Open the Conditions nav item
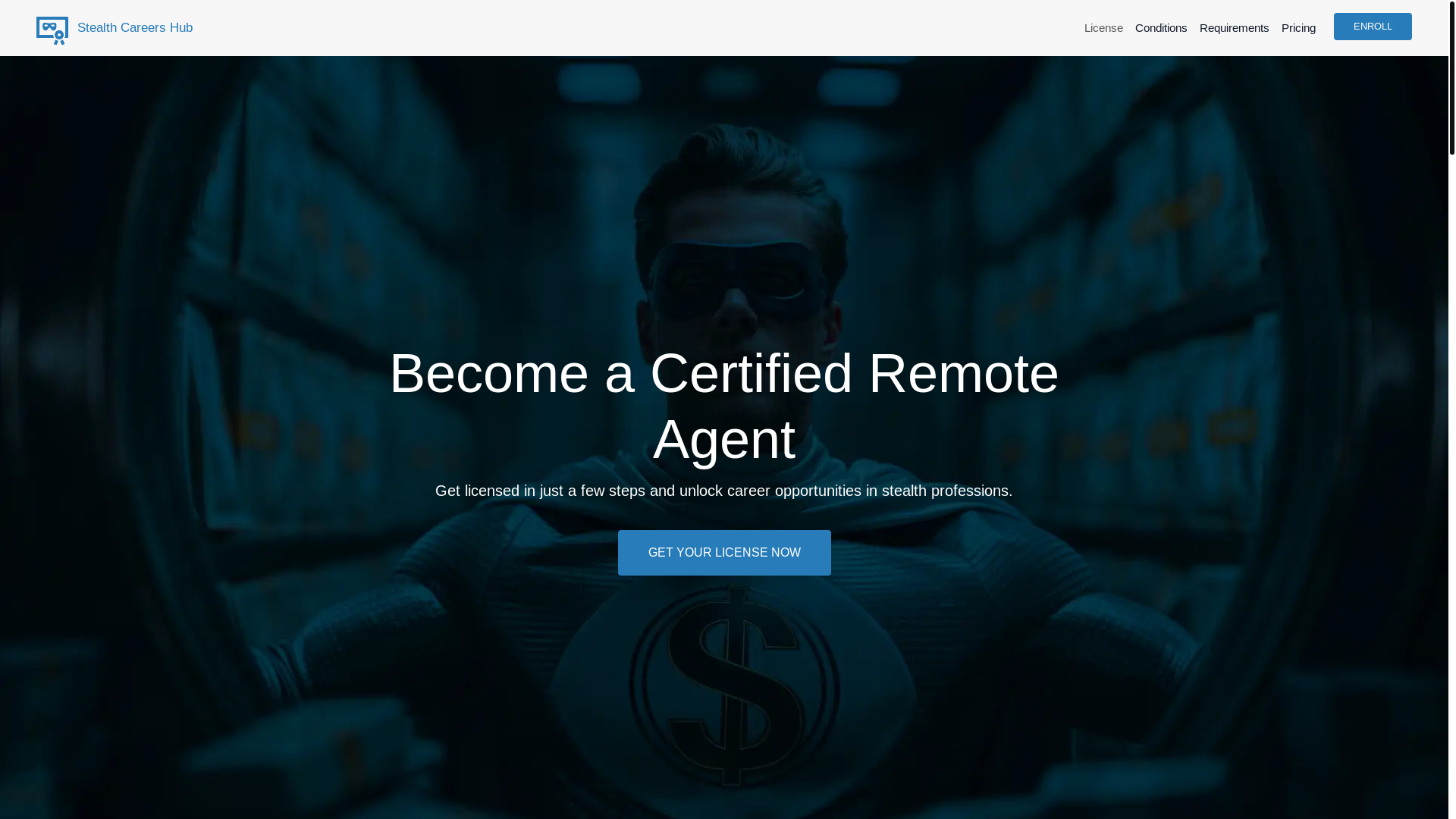1456x819 pixels. [1161, 28]
